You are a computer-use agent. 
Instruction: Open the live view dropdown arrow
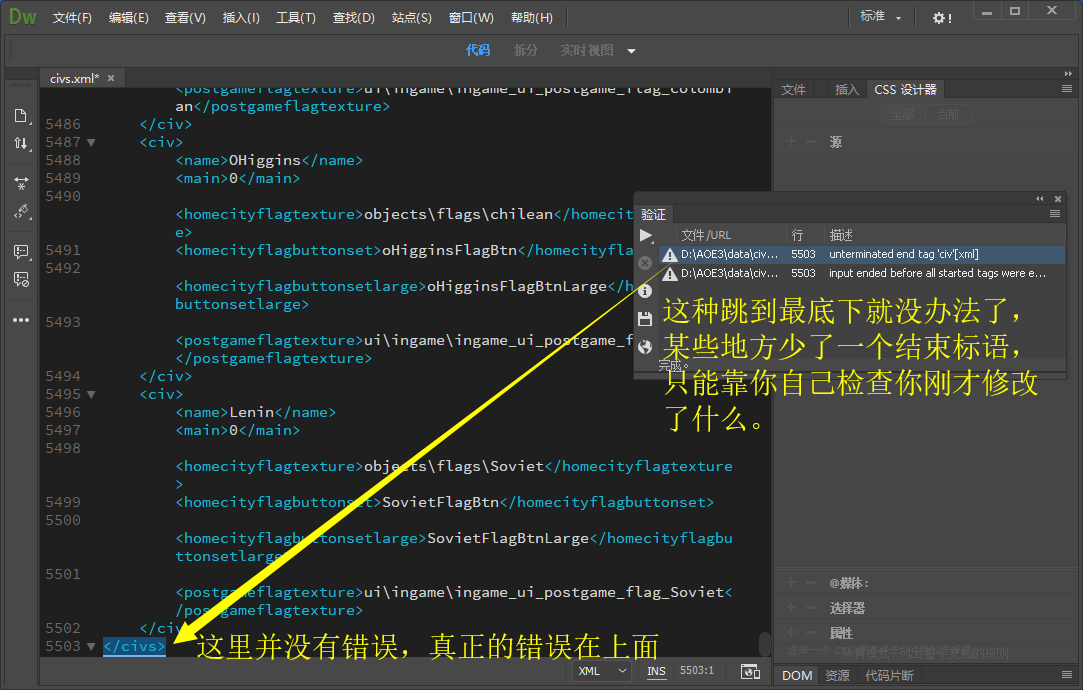click(x=631, y=51)
